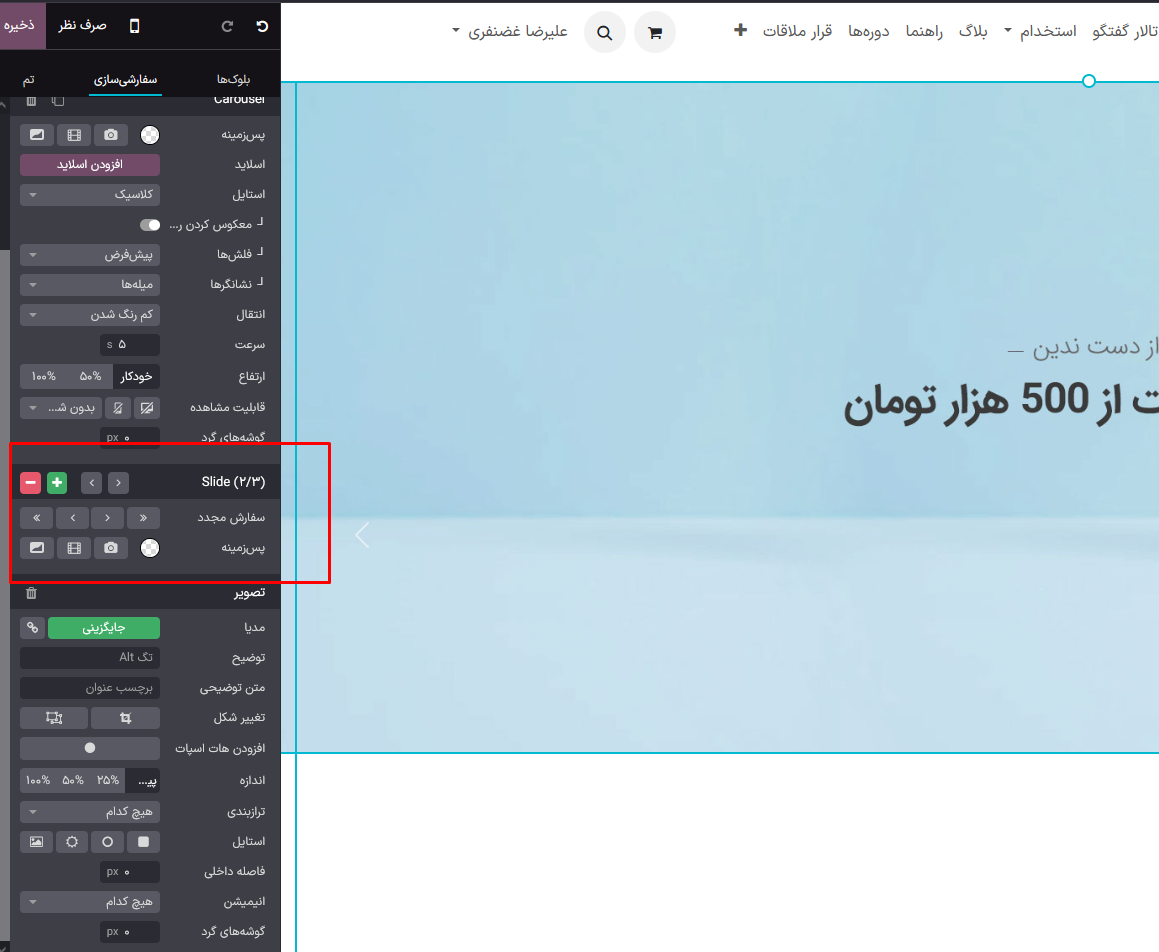The width and height of the screenshot is (1159, 952).
Task: Switch to the بلوک‌ها tab
Action: point(234,79)
